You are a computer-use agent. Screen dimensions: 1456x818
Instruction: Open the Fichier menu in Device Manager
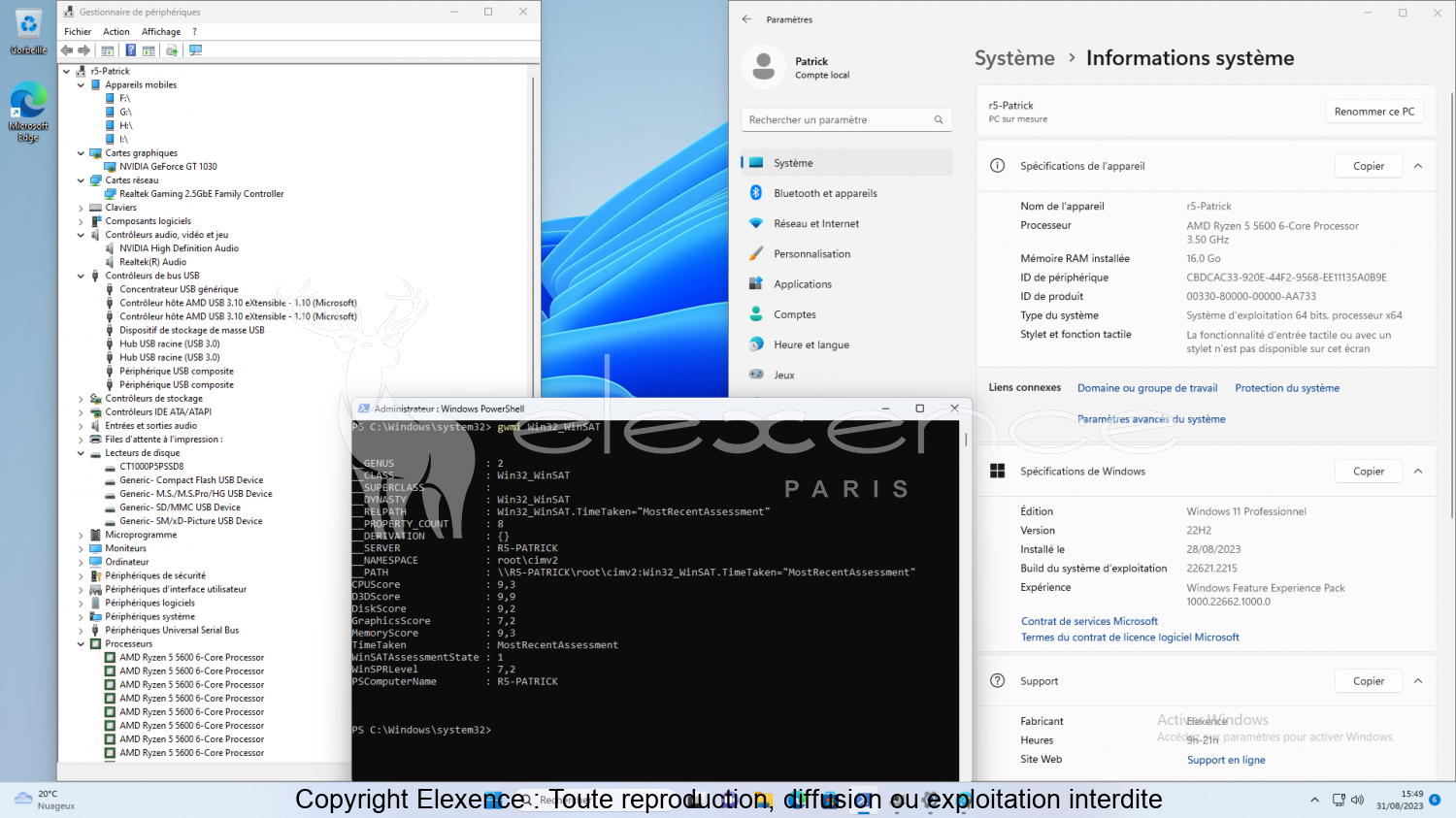[x=78, y=32]
